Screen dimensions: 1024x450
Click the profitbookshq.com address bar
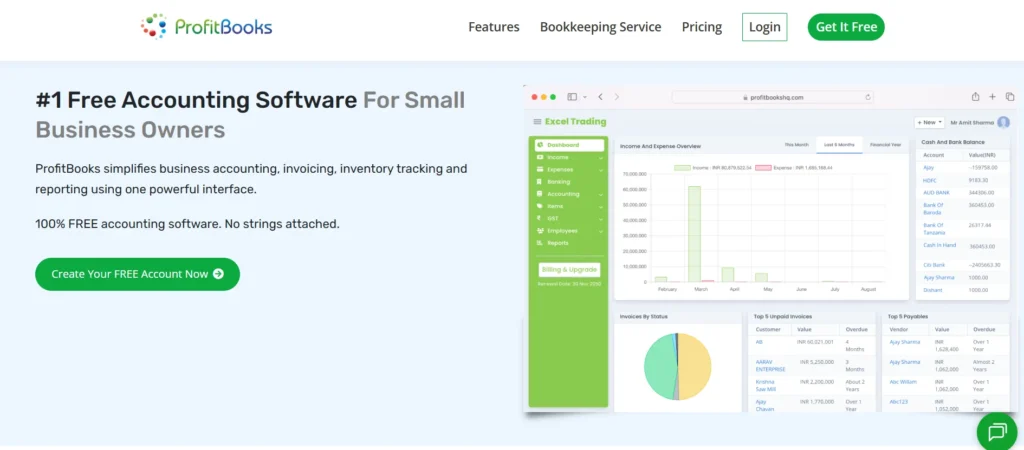(x=773, y=97)
